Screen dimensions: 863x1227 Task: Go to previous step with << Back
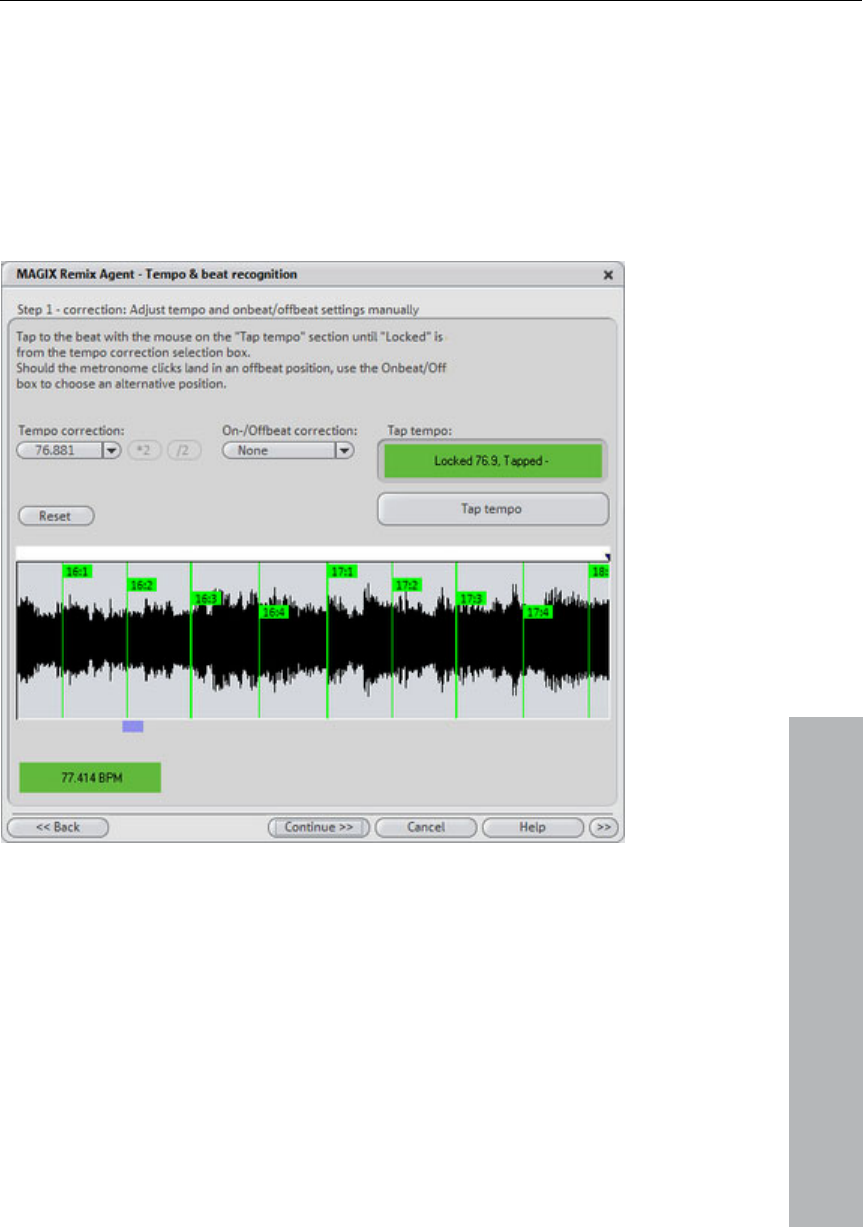[58, 828]
